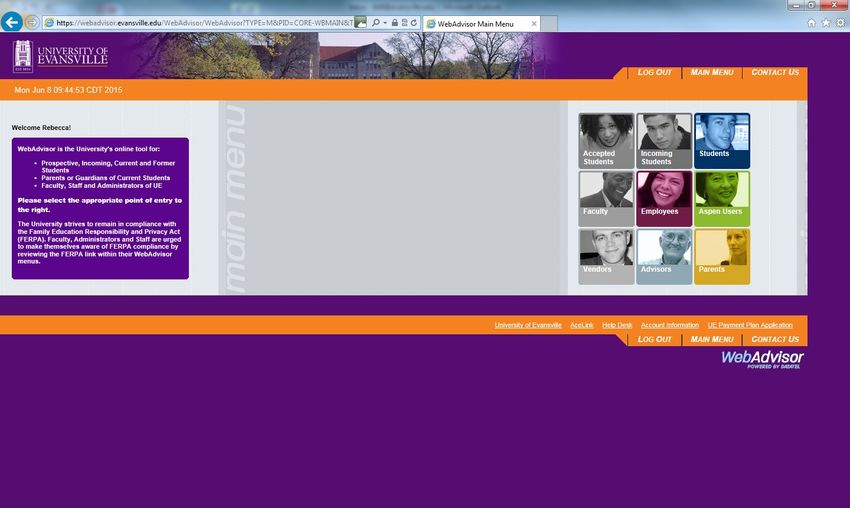The height and width of the screenshot is (508, 850).
Task: Open the Help Desk footer link
Action: coord(617,325)
